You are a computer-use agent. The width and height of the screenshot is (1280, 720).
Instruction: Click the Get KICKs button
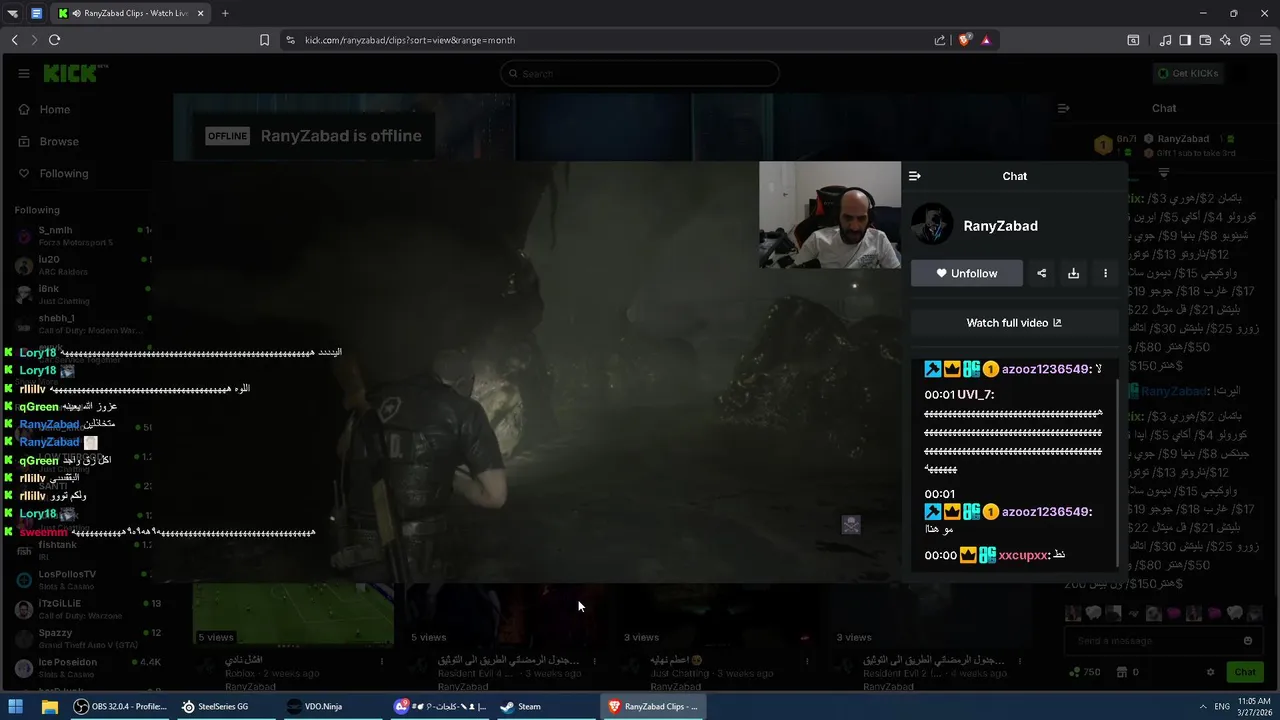coord(1187,73)
